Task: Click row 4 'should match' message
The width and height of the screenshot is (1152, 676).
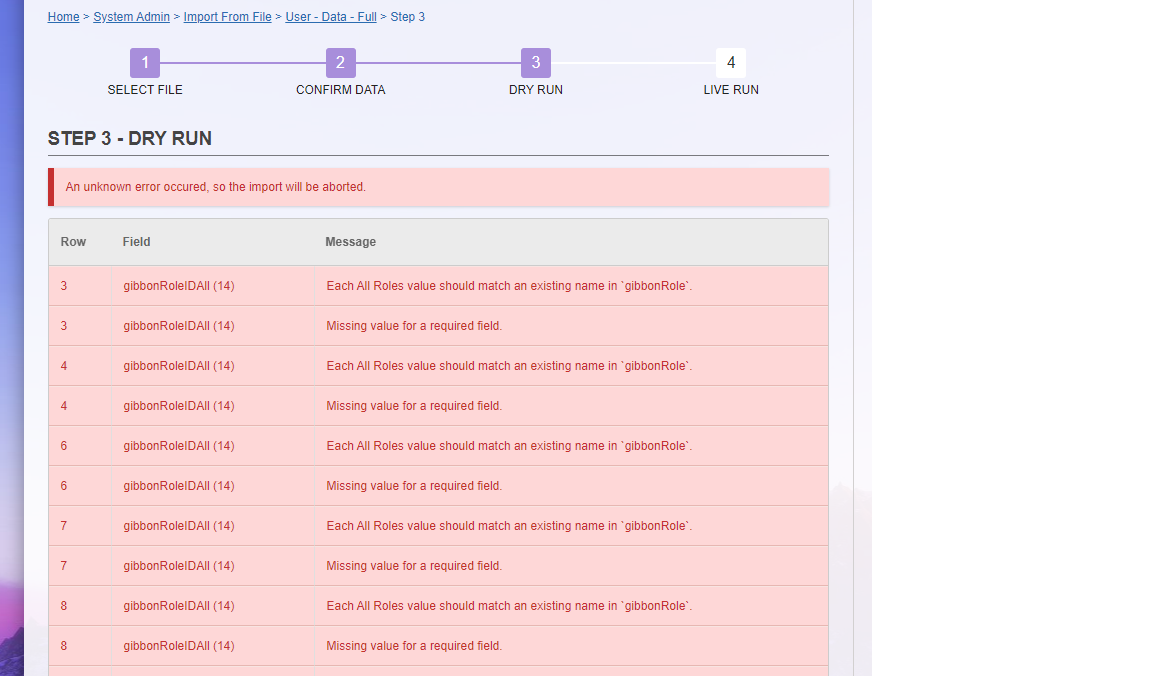Action: [509, 366]
